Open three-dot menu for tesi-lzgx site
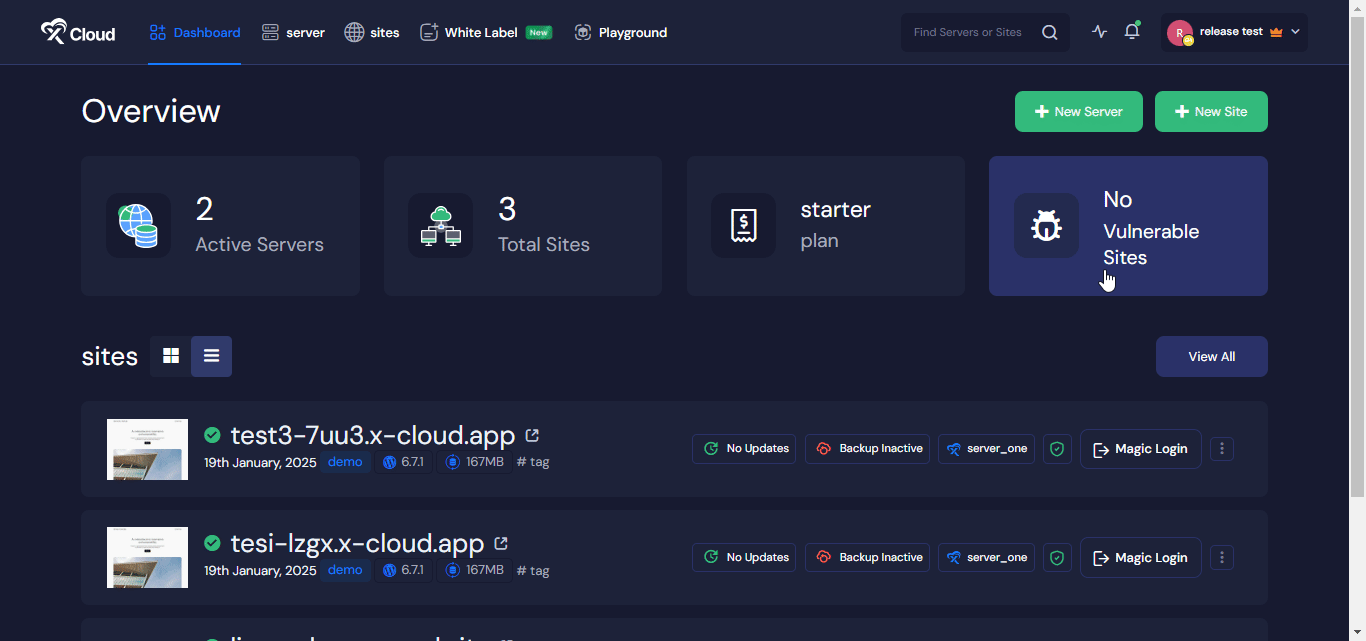This screenshot has height=641, width=1366. click(x=1221, y=558)
